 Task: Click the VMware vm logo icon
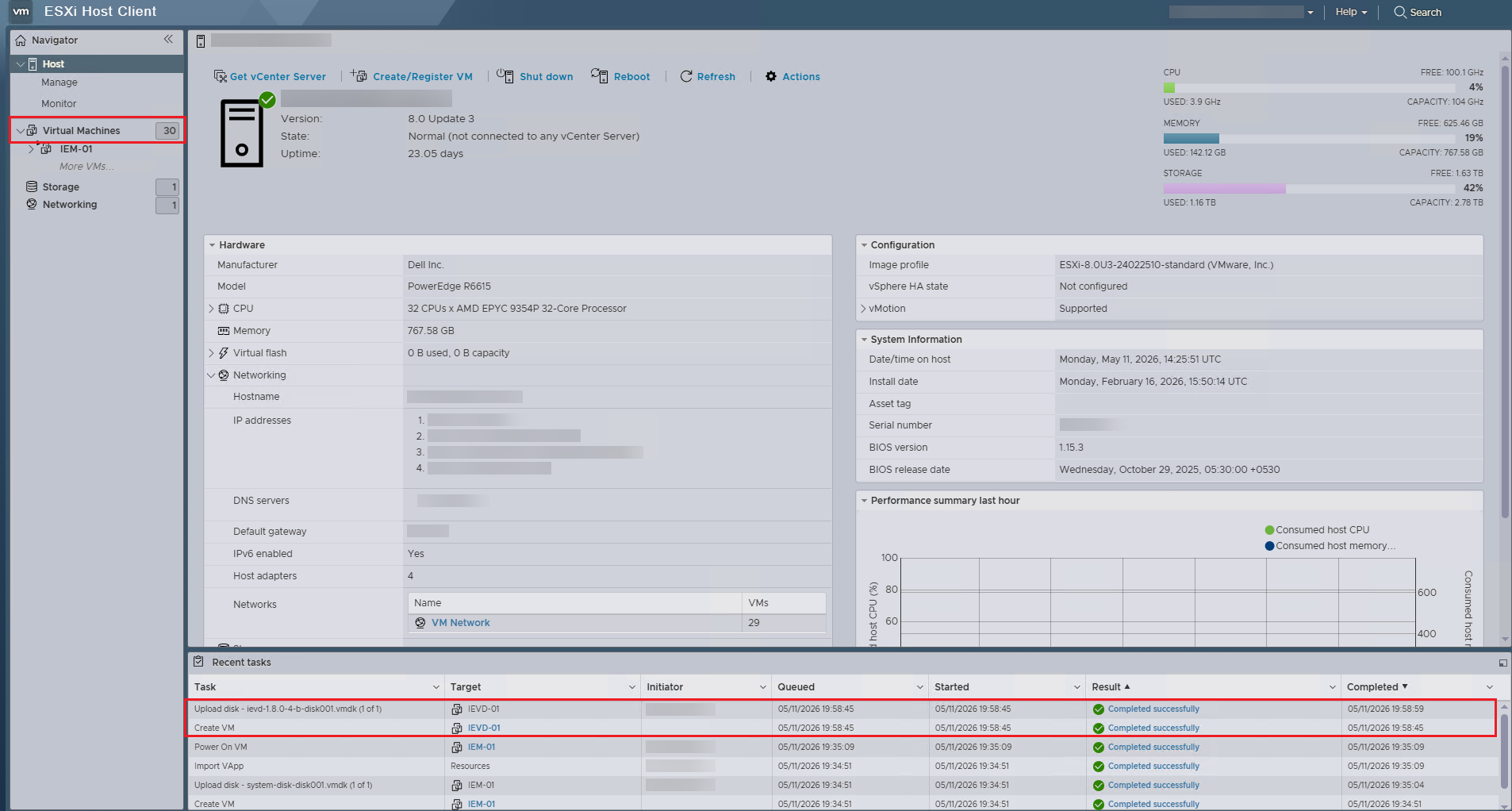pyautogui.click(x=21, y=11)
